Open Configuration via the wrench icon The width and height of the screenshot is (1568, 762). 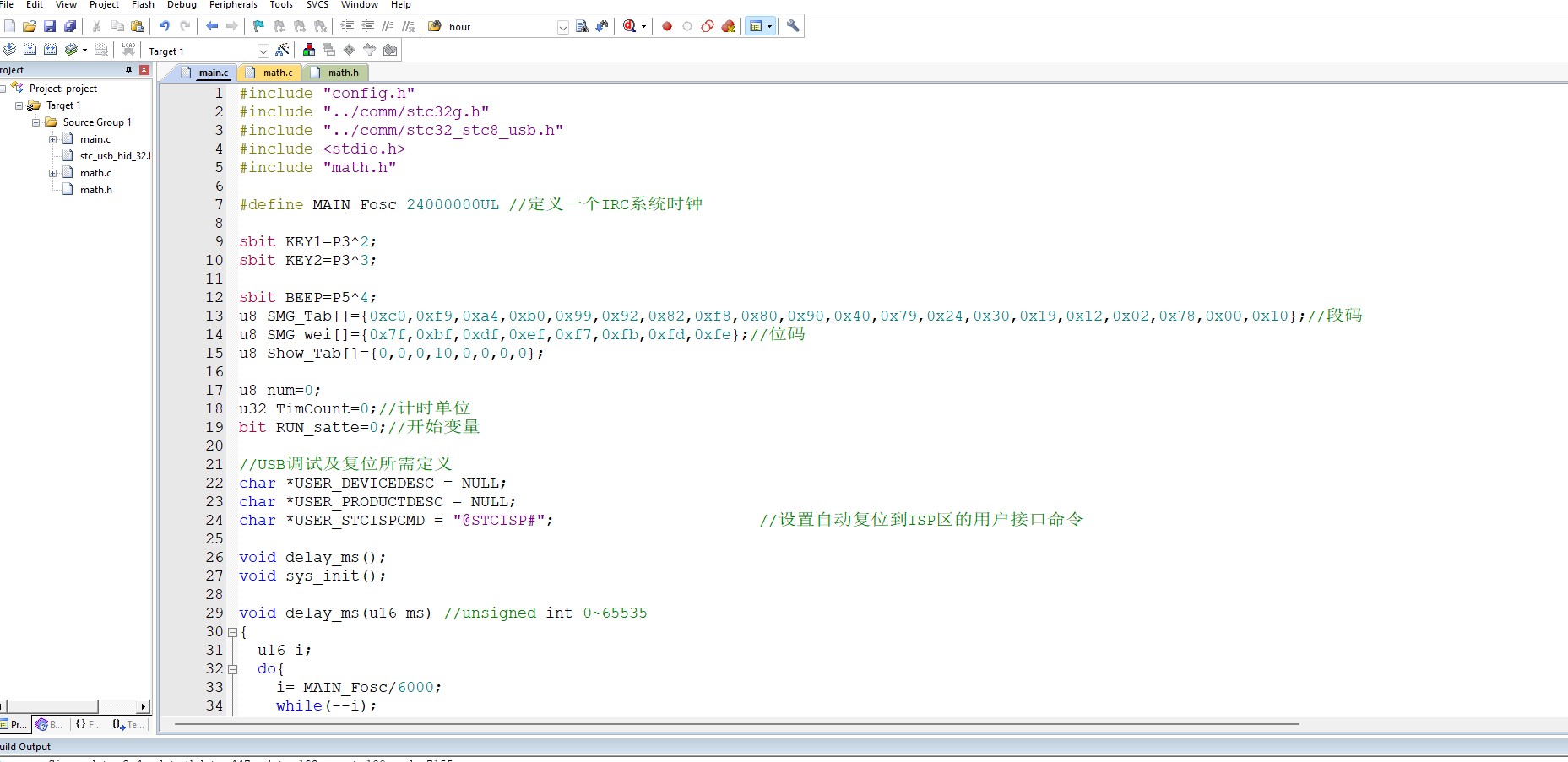pos(793,26)
